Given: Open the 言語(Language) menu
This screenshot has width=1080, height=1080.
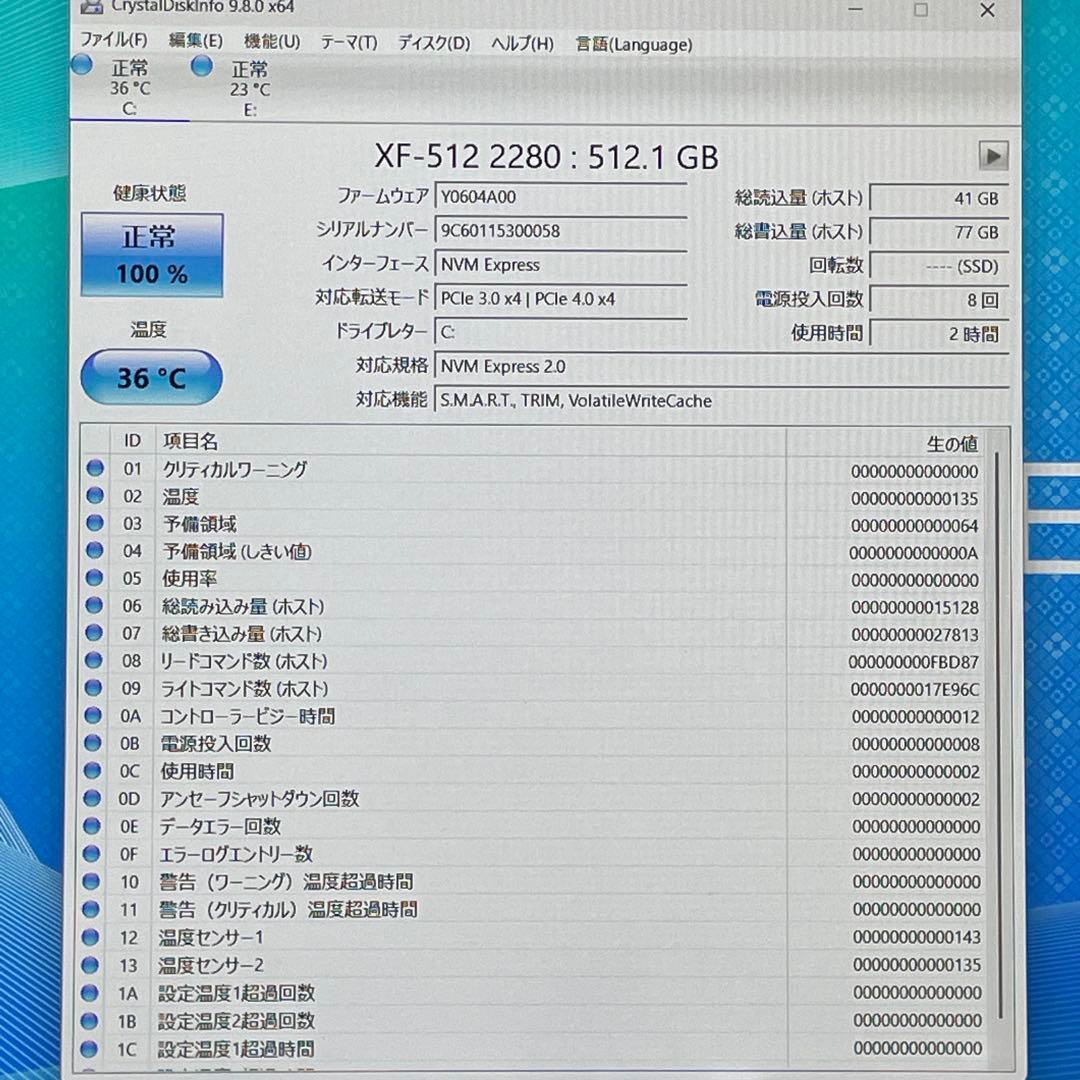Looking at the screenshot, I should 634,45.
